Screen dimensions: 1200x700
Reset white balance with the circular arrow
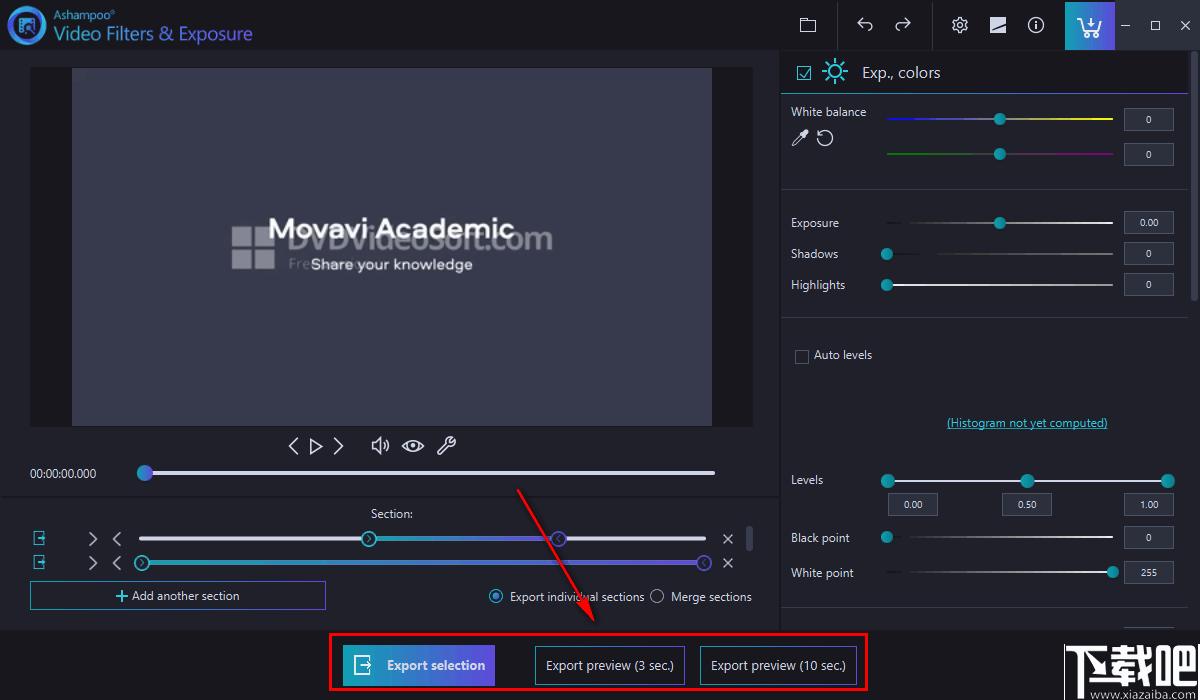825,138
